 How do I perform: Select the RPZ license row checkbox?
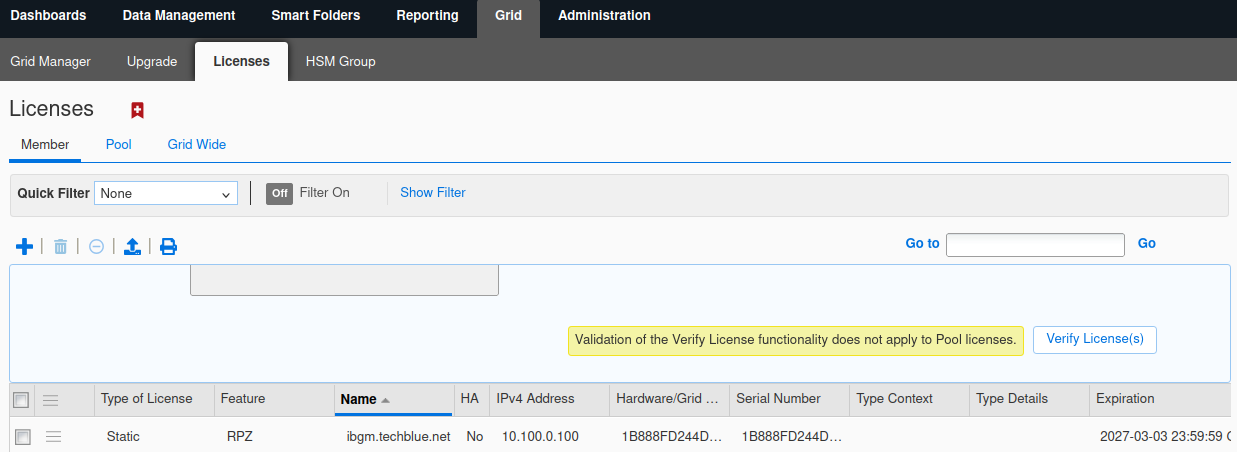point(23,437)
